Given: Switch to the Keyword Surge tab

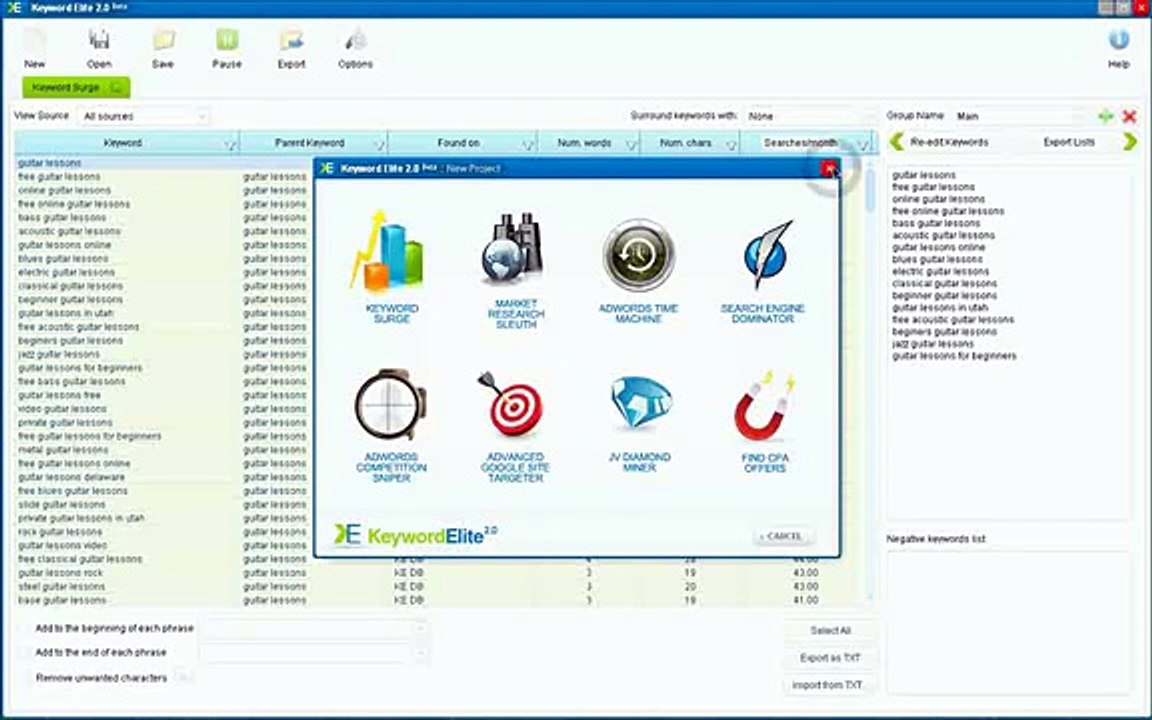Looking at the screenshot, I should (76, 87).
